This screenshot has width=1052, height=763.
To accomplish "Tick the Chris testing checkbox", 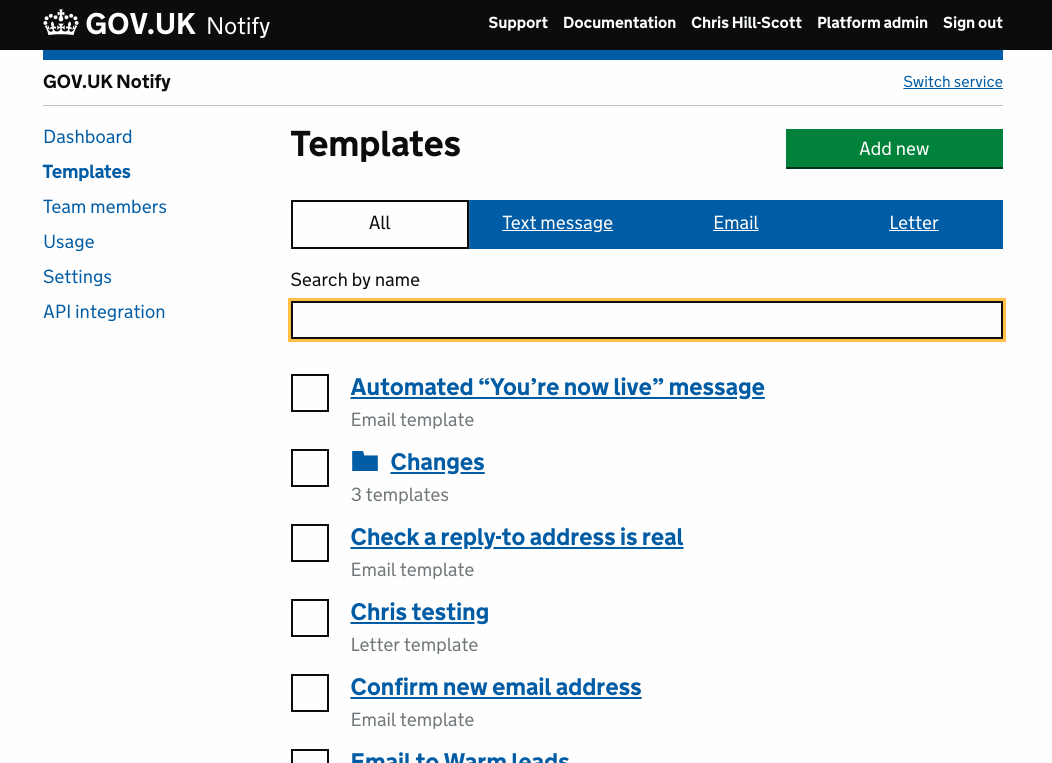I will pyautogui.click(x=309, y=618).
